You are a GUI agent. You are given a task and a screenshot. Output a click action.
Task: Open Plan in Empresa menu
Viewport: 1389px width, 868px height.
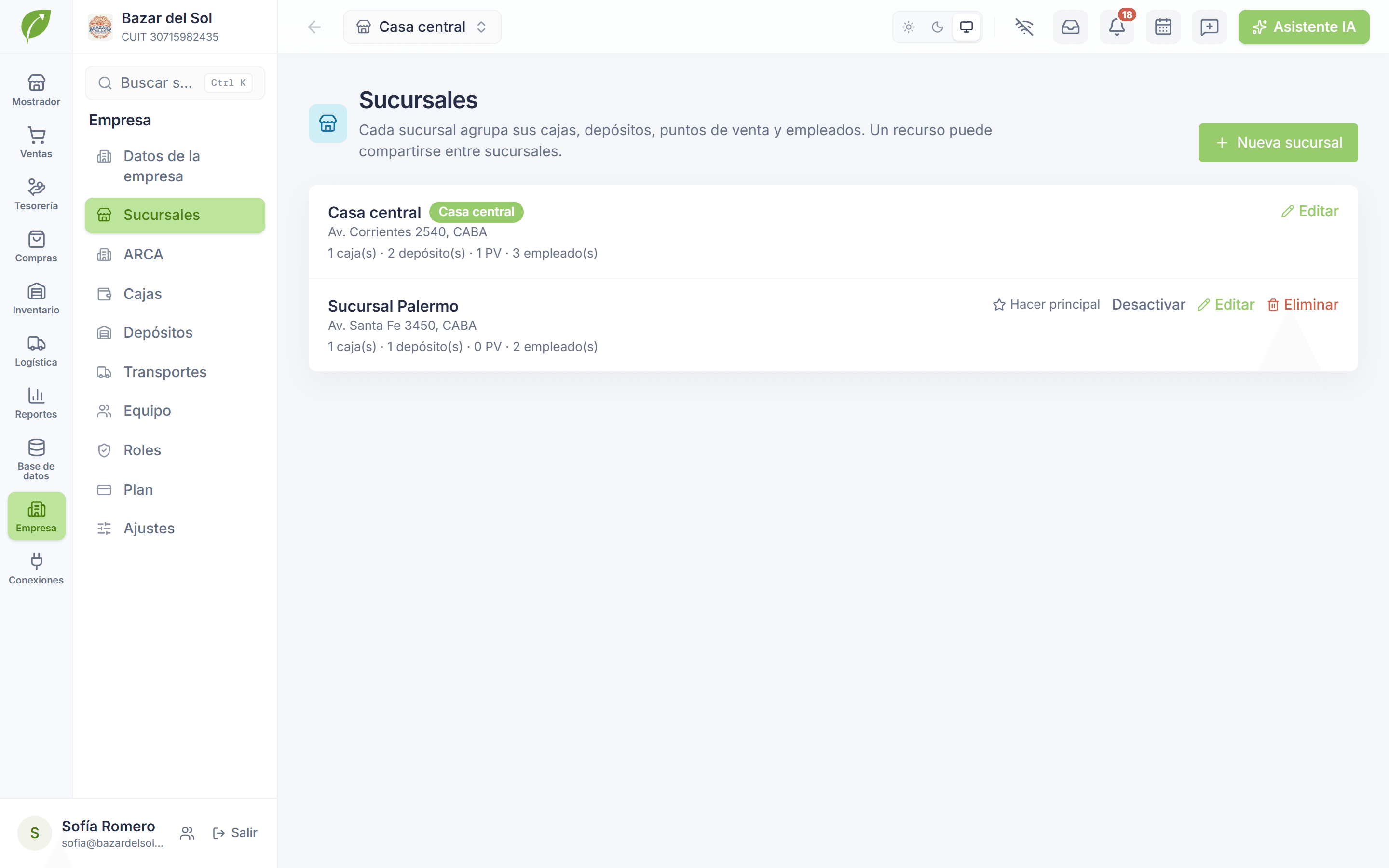[x=175, y=489]
